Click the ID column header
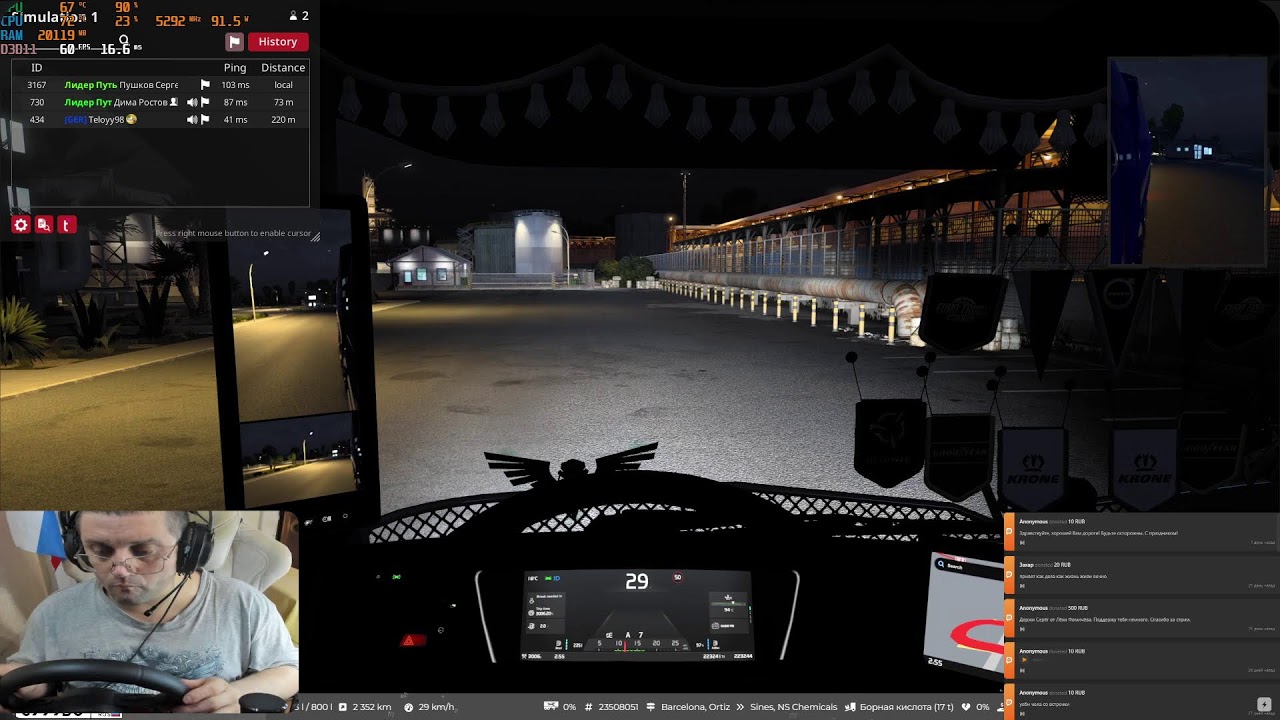The width and height of the screenshot is (1280, 720). (37, 68)
